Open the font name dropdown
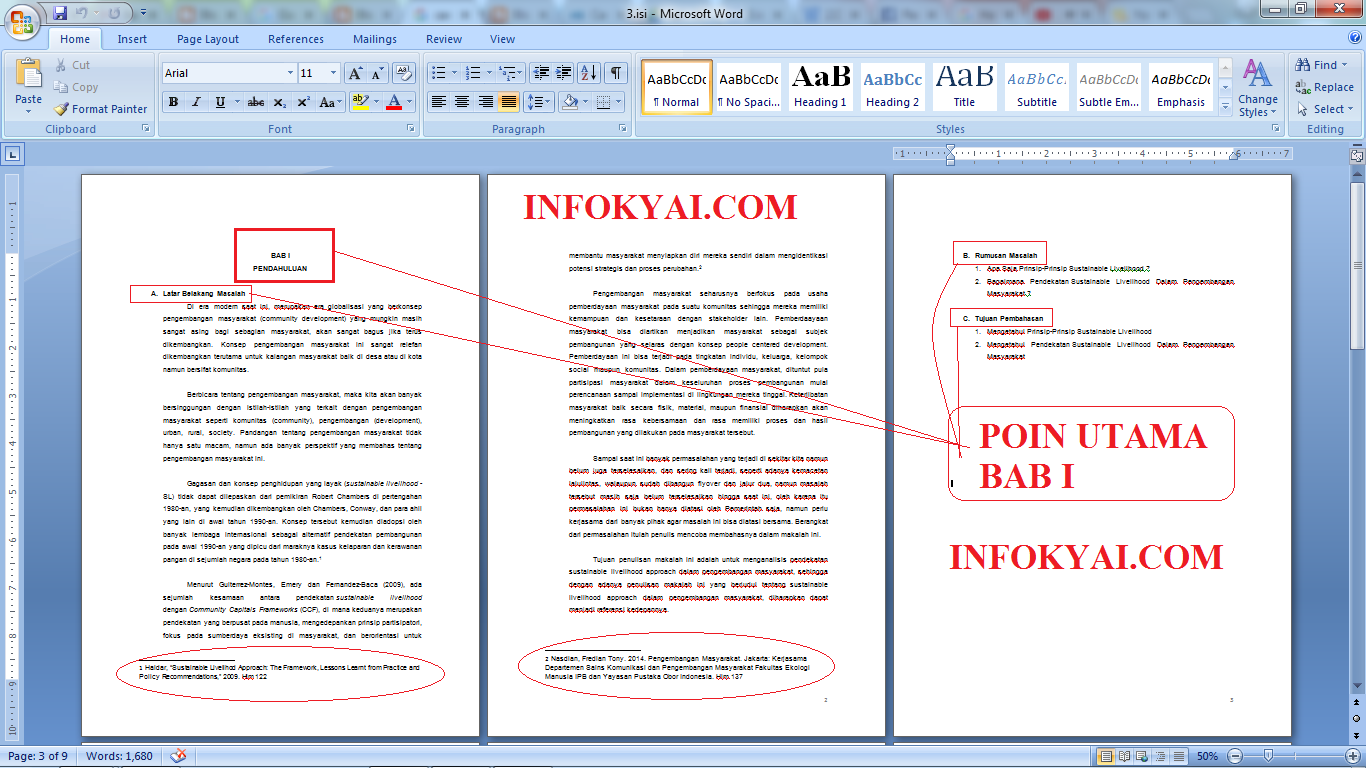The height and width of the screenshot is (768, 1368). point(290,73)
